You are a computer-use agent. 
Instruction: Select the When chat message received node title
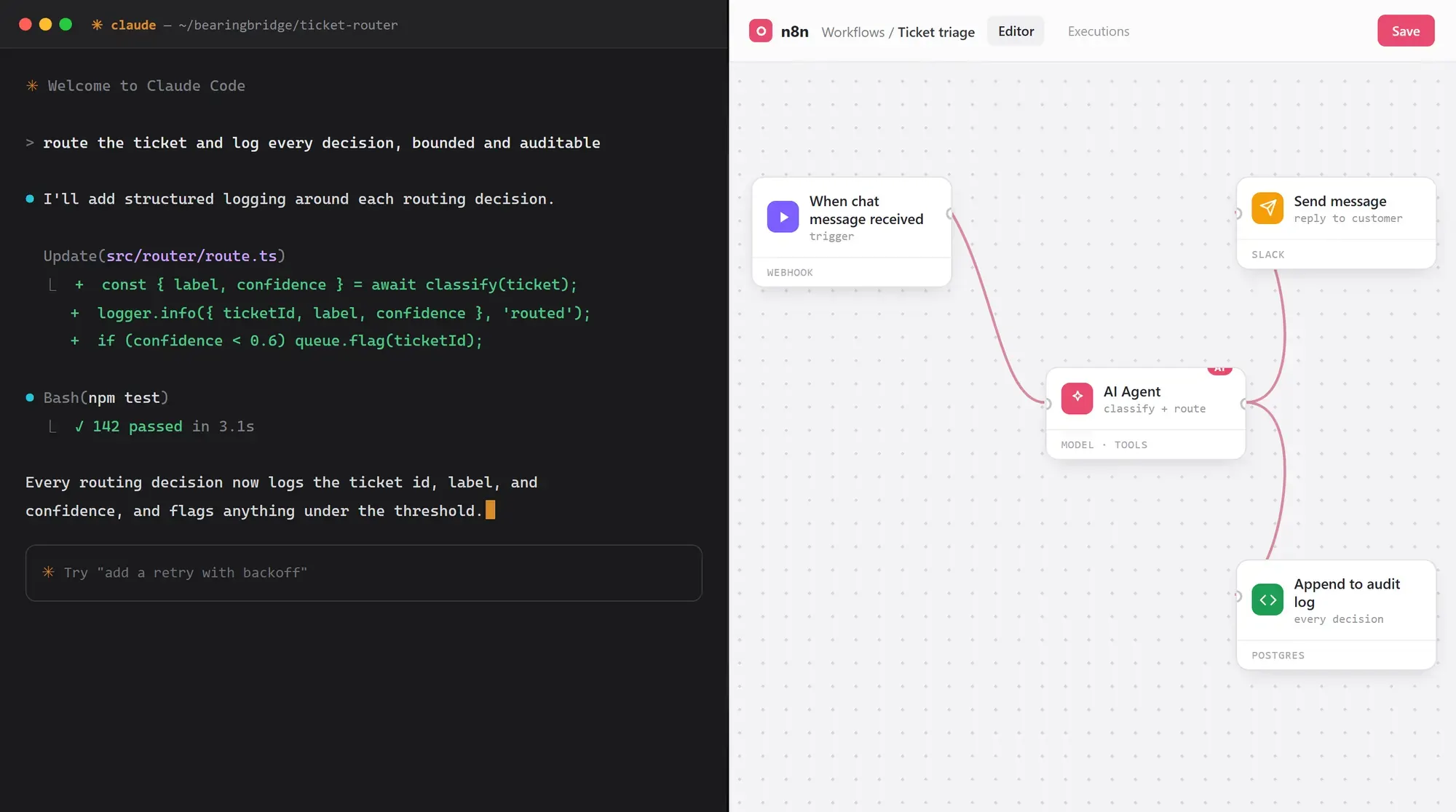(x=866, y=210)
